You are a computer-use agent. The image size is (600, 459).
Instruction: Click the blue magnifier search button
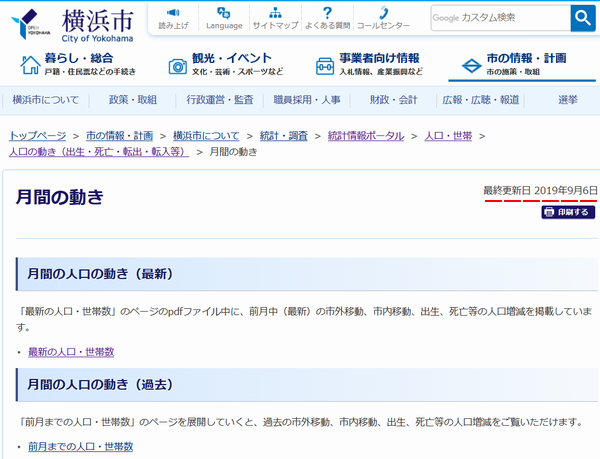point(583,18)
